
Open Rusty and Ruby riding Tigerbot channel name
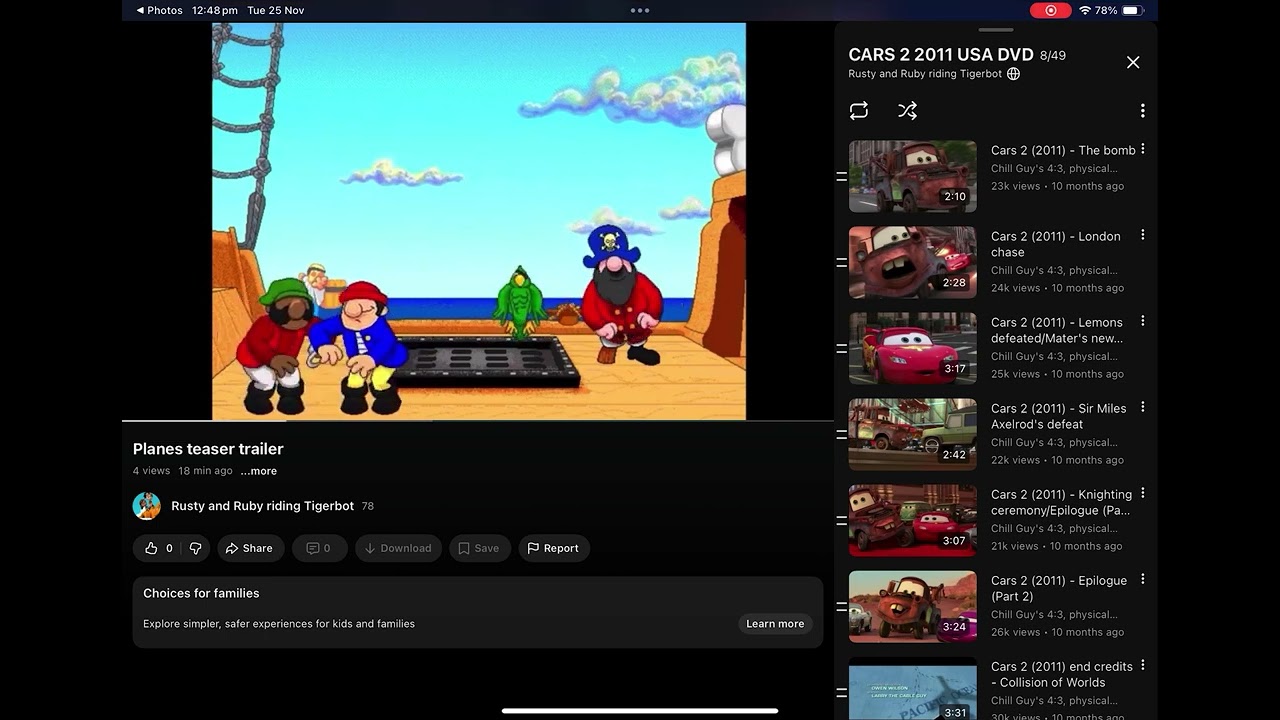click(262, 506)
